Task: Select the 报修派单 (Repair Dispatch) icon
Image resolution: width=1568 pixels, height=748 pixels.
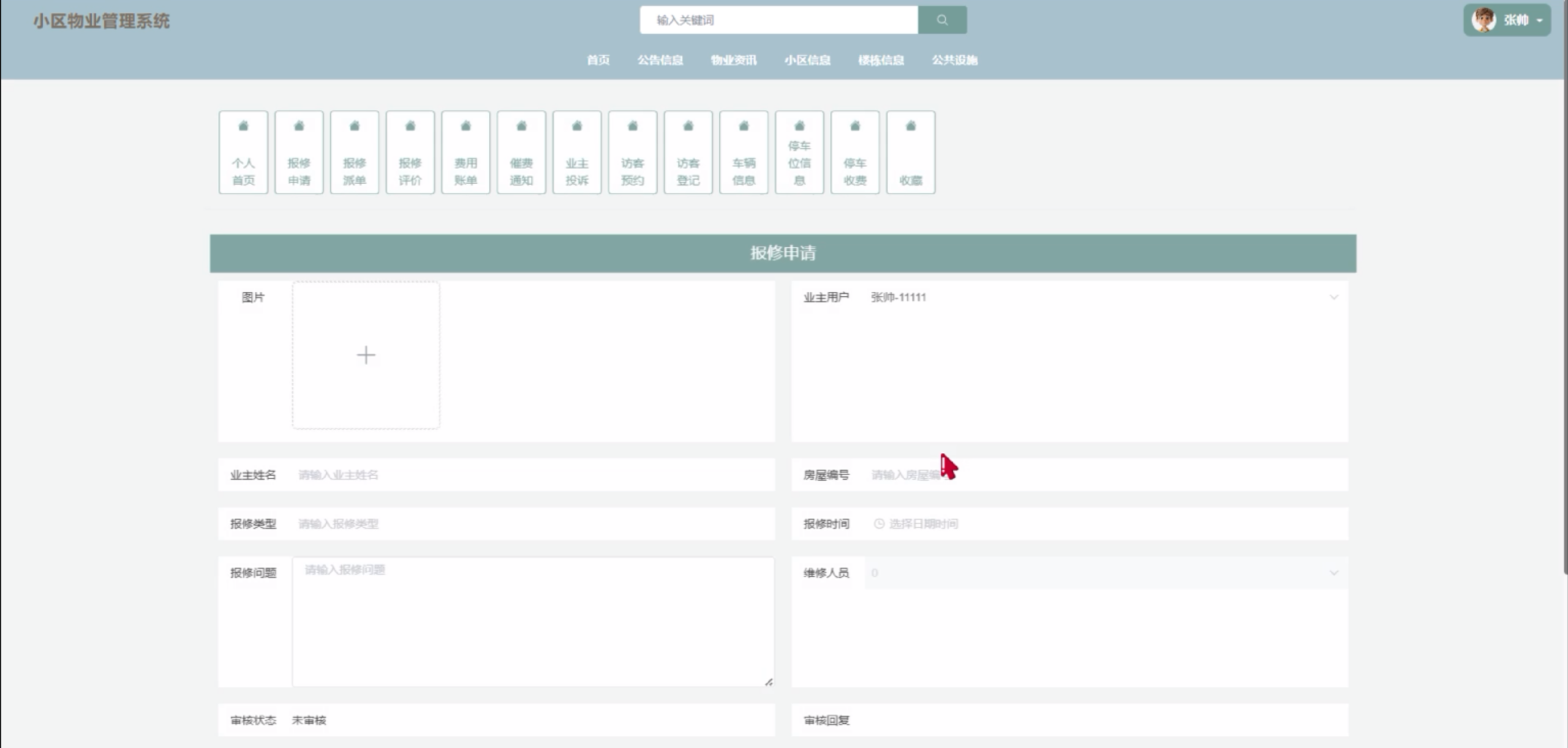Action: [355, 152]
